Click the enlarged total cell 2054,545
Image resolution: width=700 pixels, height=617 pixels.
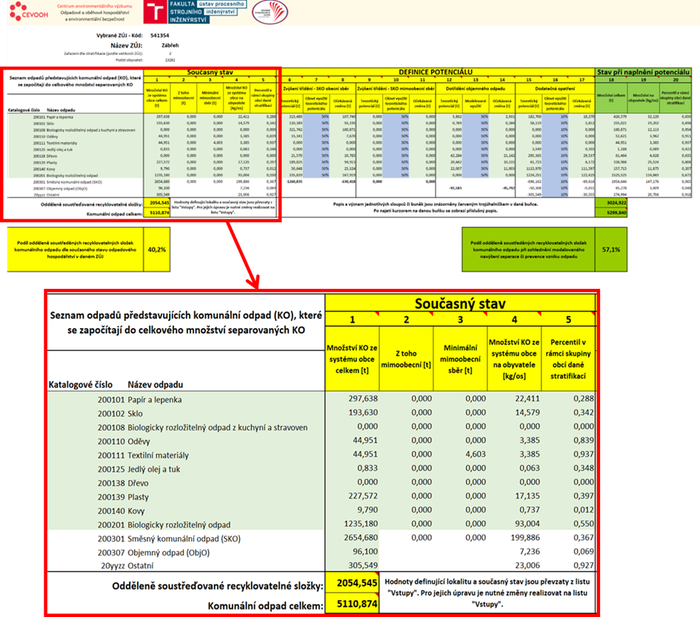pyautogui.click(x=355, y=582)
